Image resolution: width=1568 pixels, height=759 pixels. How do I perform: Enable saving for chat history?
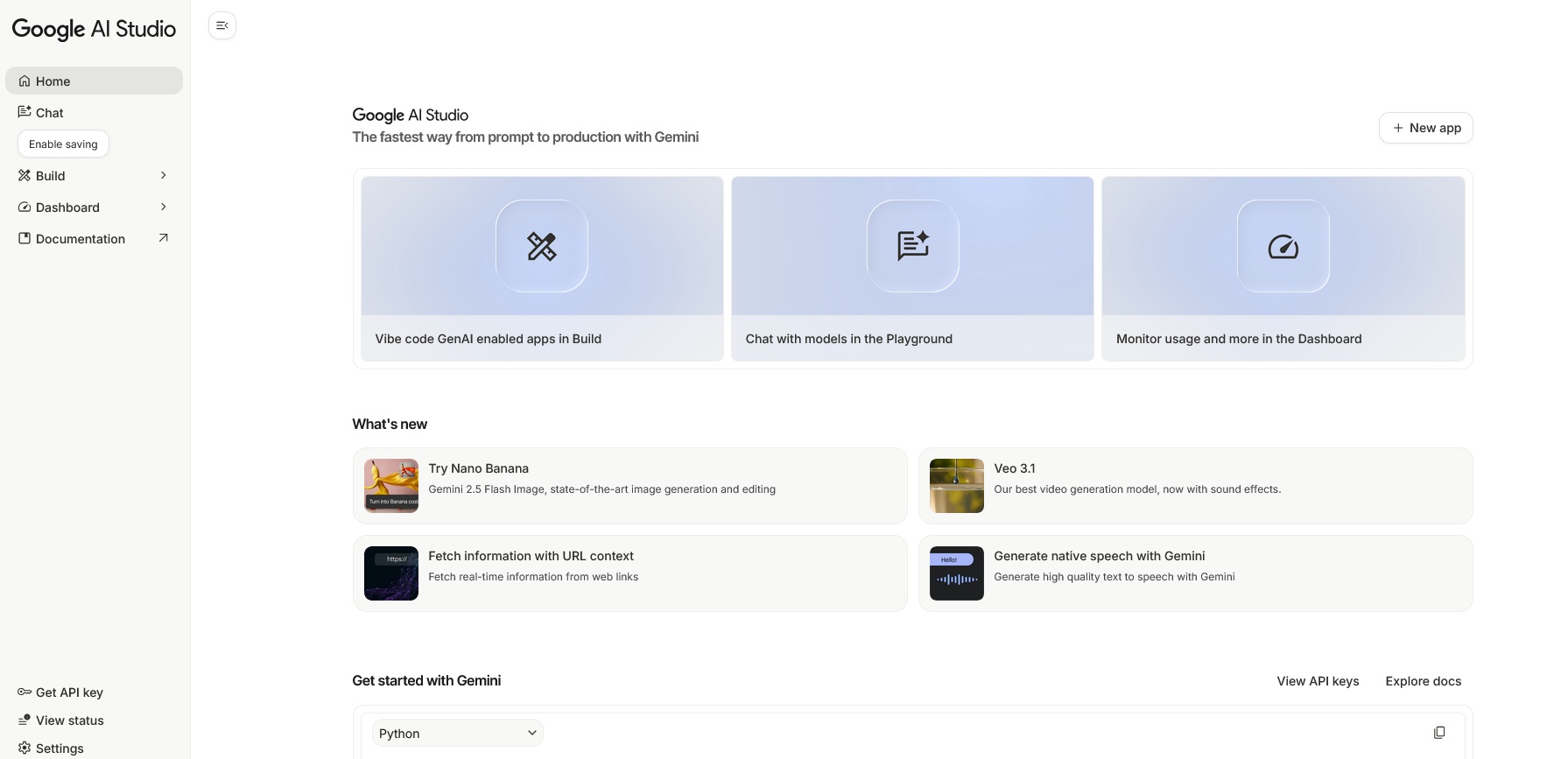pos(63,144)
